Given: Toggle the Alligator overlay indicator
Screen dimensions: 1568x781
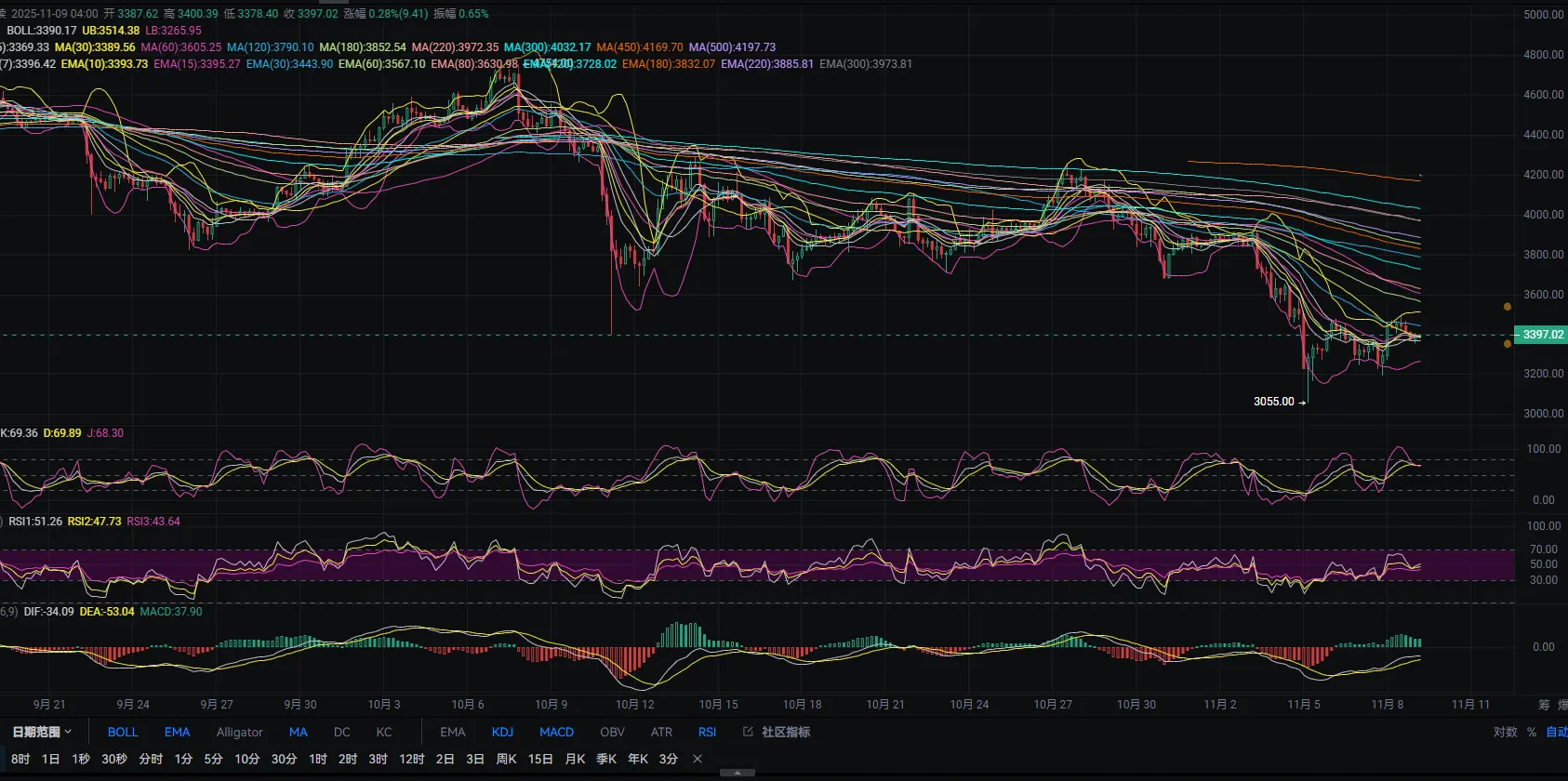Looking at the screenshot, I should point(239,732).
